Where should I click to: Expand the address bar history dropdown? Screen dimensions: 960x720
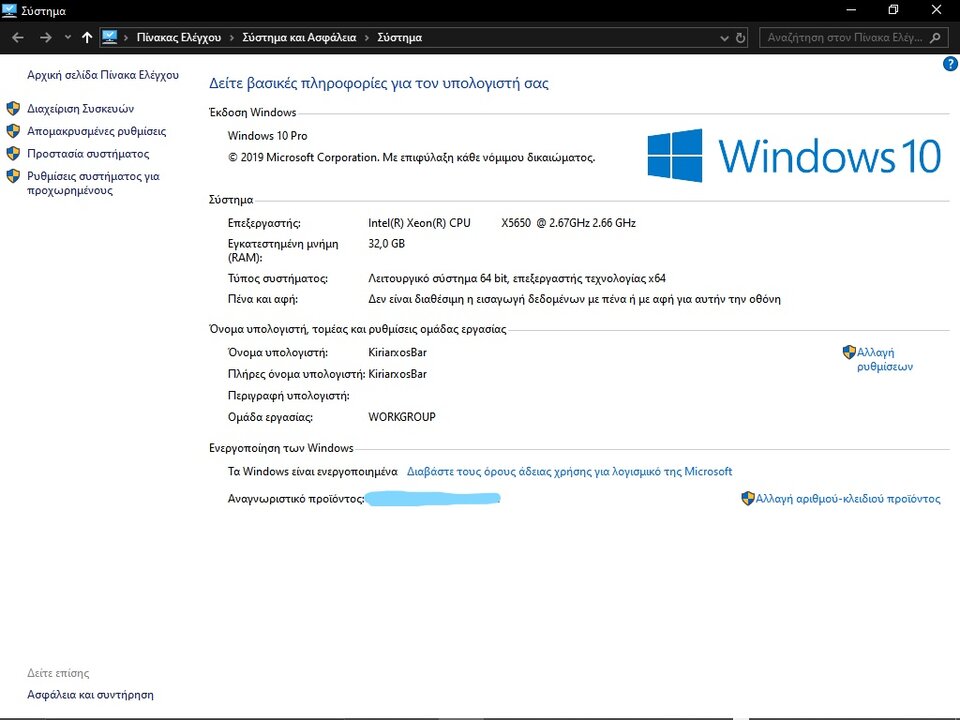[x=724, y=38]
